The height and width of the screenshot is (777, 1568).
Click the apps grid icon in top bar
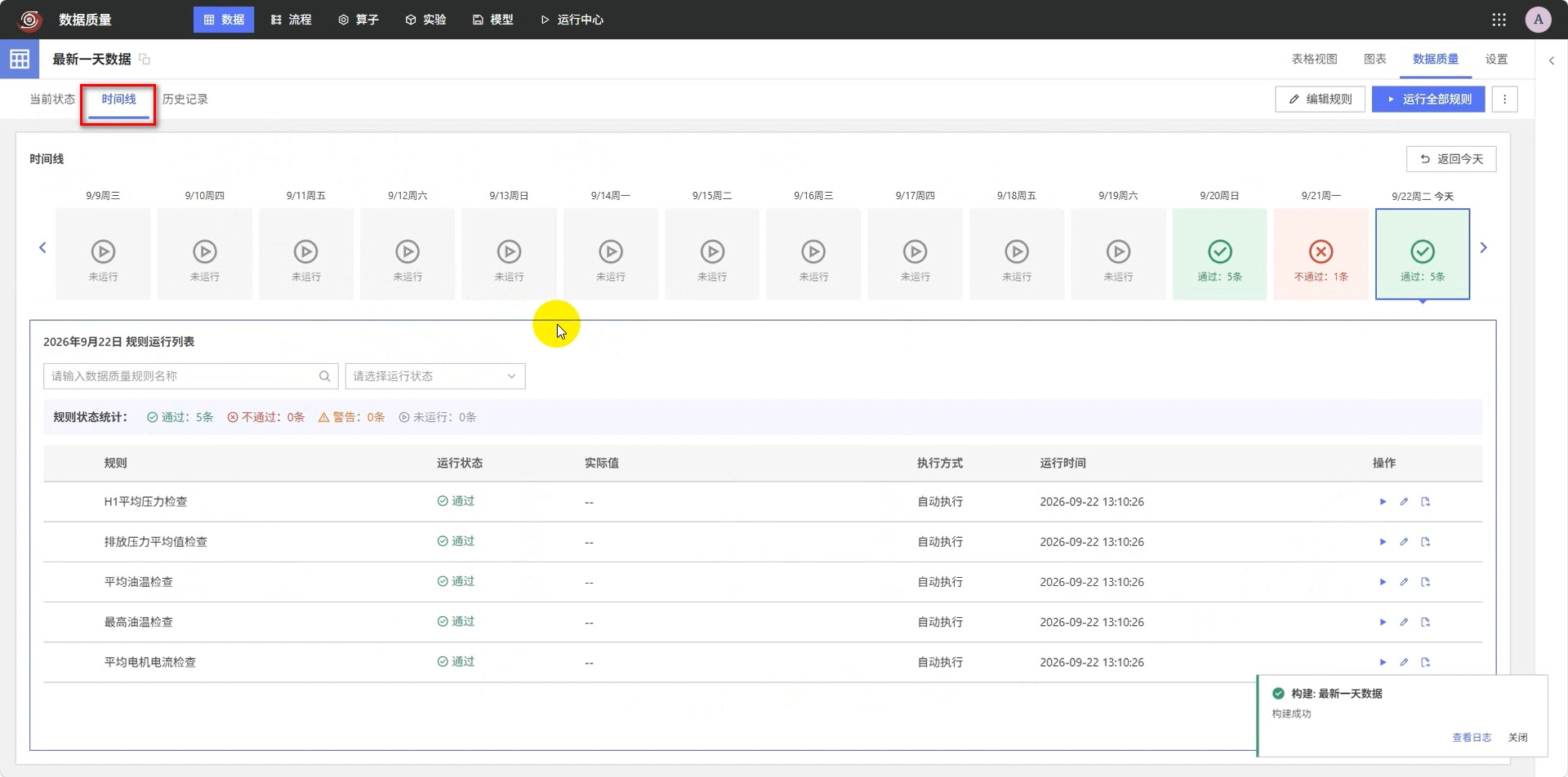click(1499, 20)
